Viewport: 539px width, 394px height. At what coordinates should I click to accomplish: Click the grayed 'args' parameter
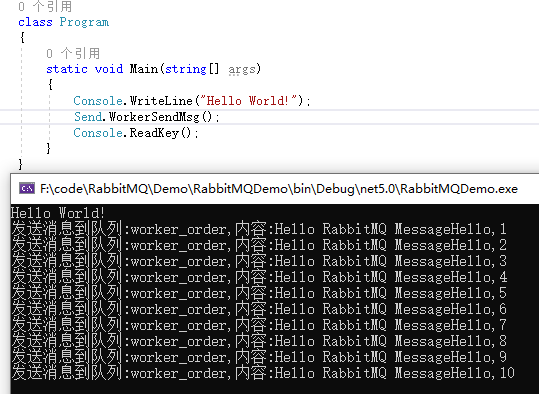(x=242, y=69)
